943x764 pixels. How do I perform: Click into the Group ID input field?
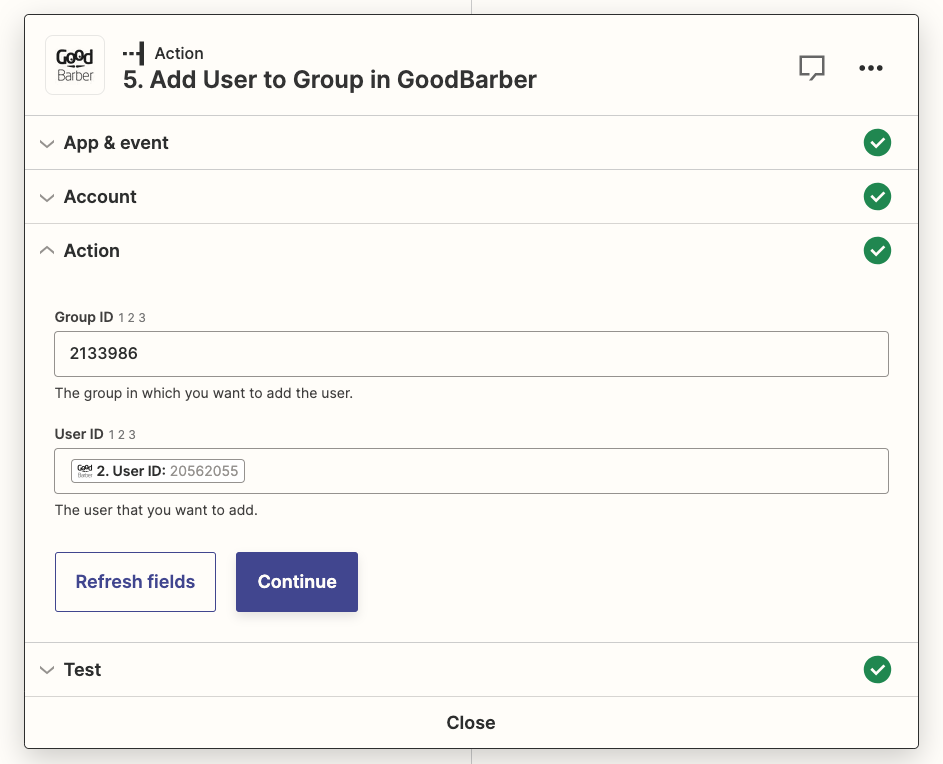pos(471,354)
